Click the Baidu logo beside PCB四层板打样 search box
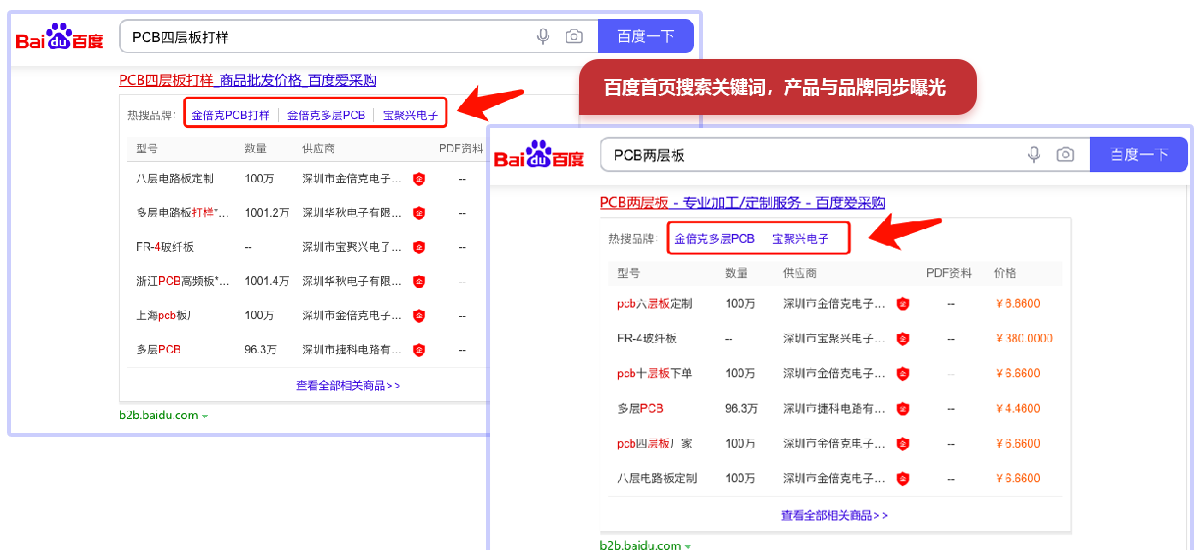The height and width of the screenshot is (550, 1200). tap(59, 38)
